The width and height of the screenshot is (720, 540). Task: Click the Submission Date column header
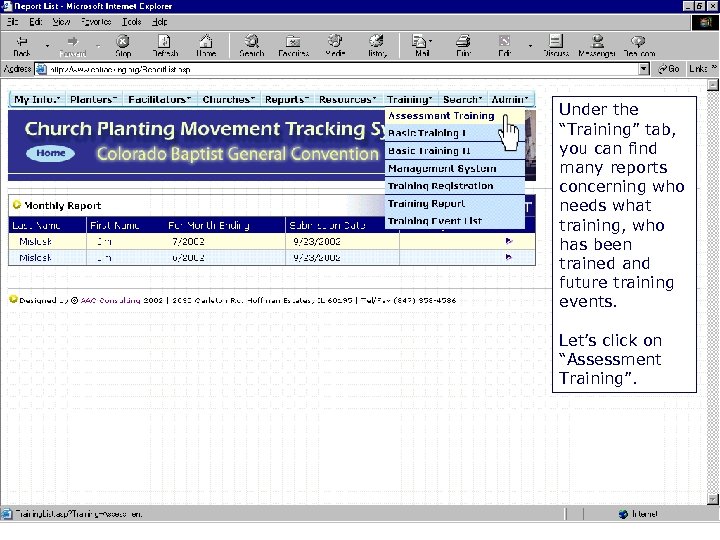coord(327,225)
